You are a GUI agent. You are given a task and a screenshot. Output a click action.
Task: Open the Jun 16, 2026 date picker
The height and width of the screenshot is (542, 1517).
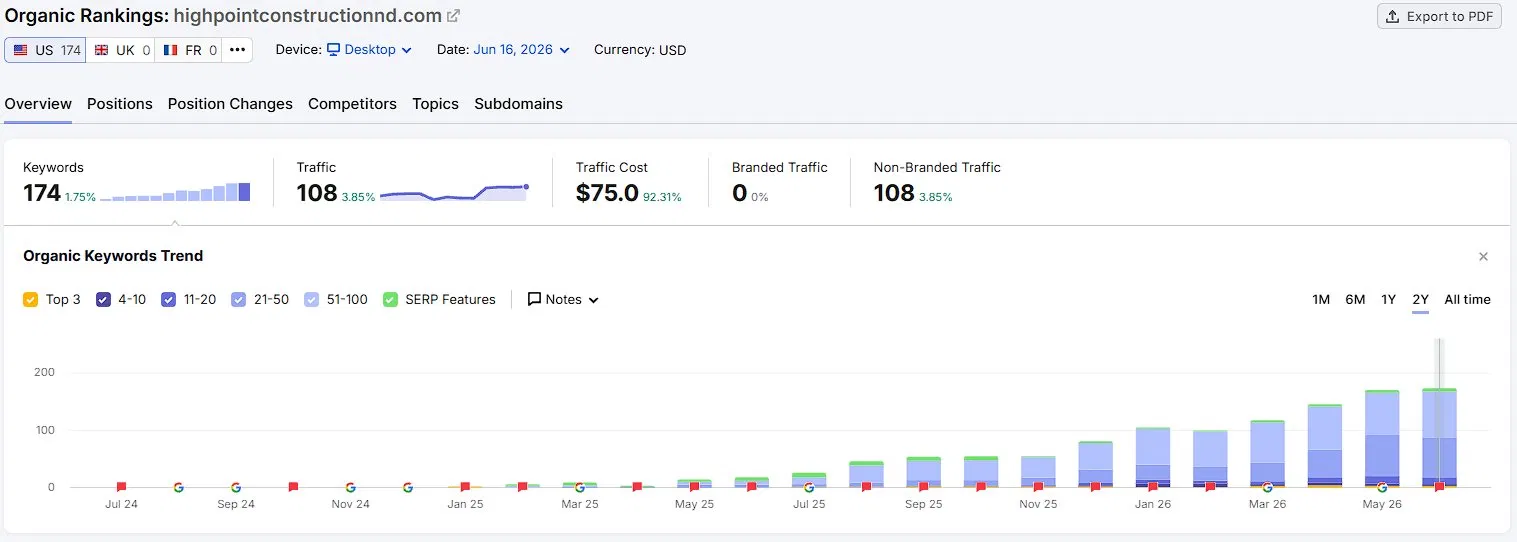click(x=521, y=50)
